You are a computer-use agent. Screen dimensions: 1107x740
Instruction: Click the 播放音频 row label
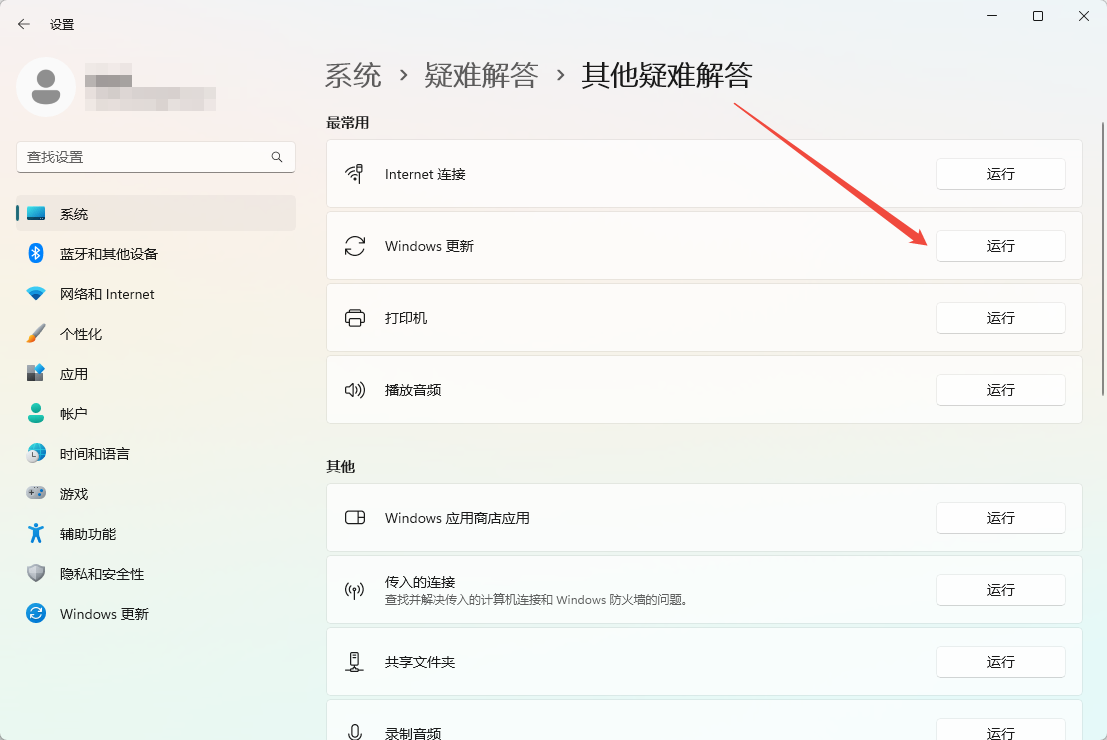coord(413,390)
